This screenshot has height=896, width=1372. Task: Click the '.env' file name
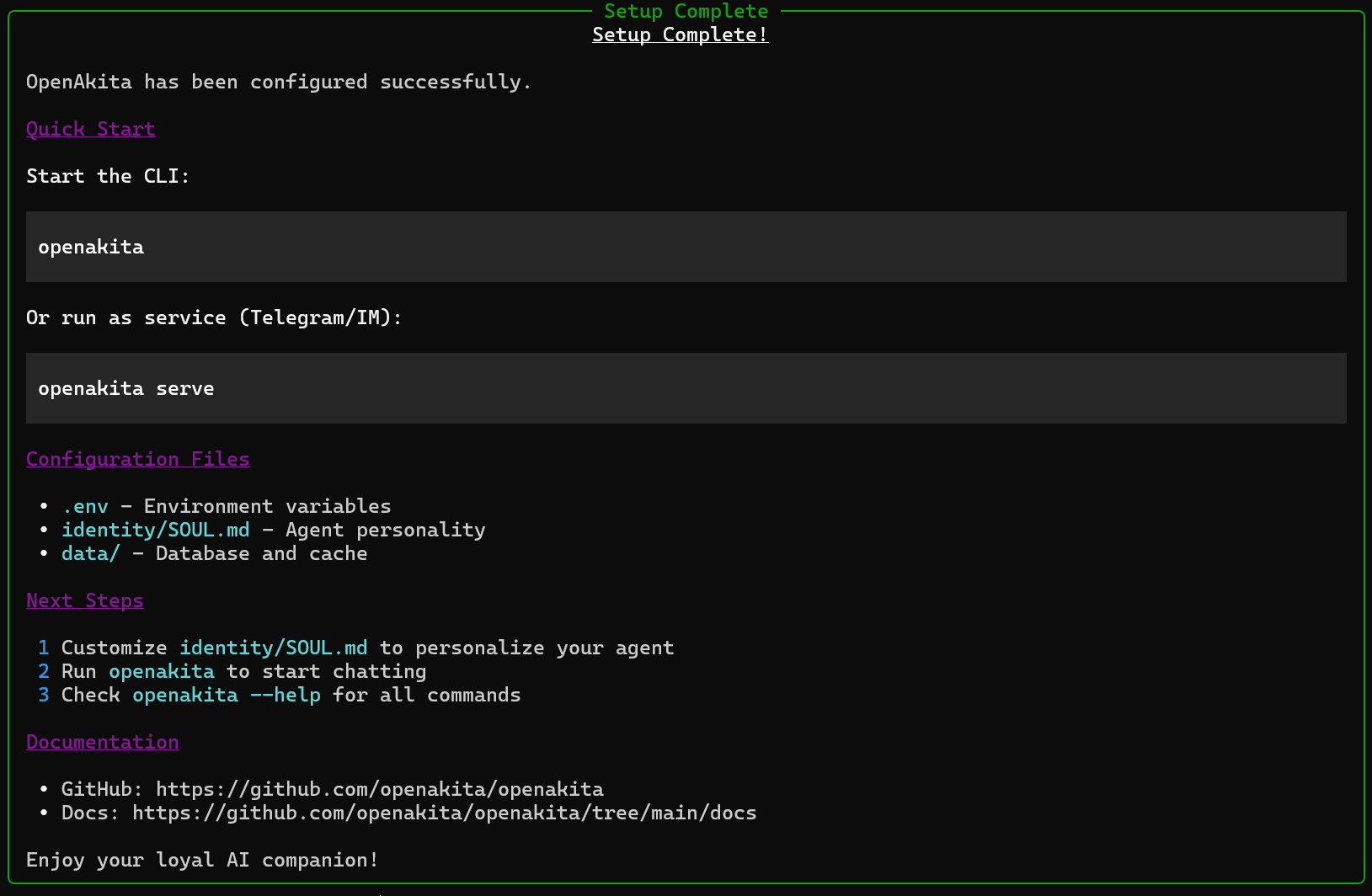click(85, 507)
